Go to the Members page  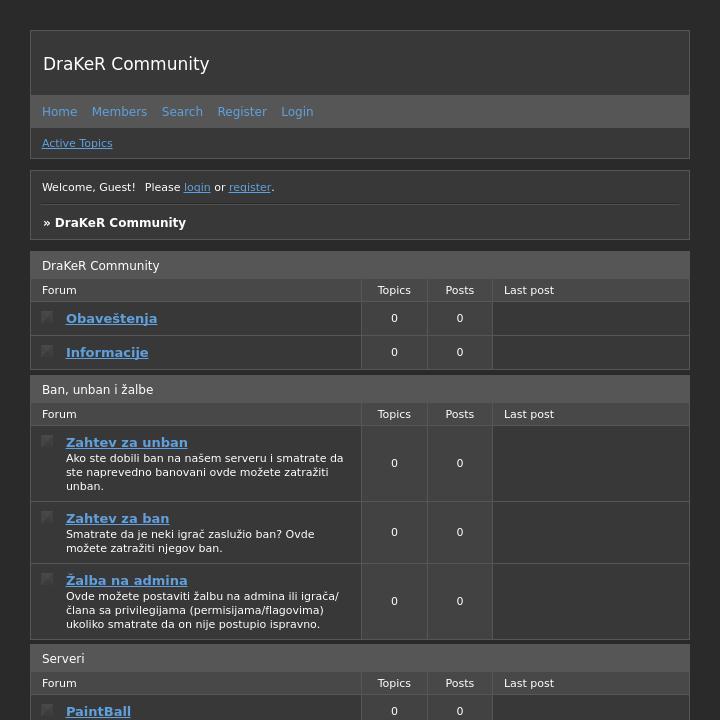point(119,112)
